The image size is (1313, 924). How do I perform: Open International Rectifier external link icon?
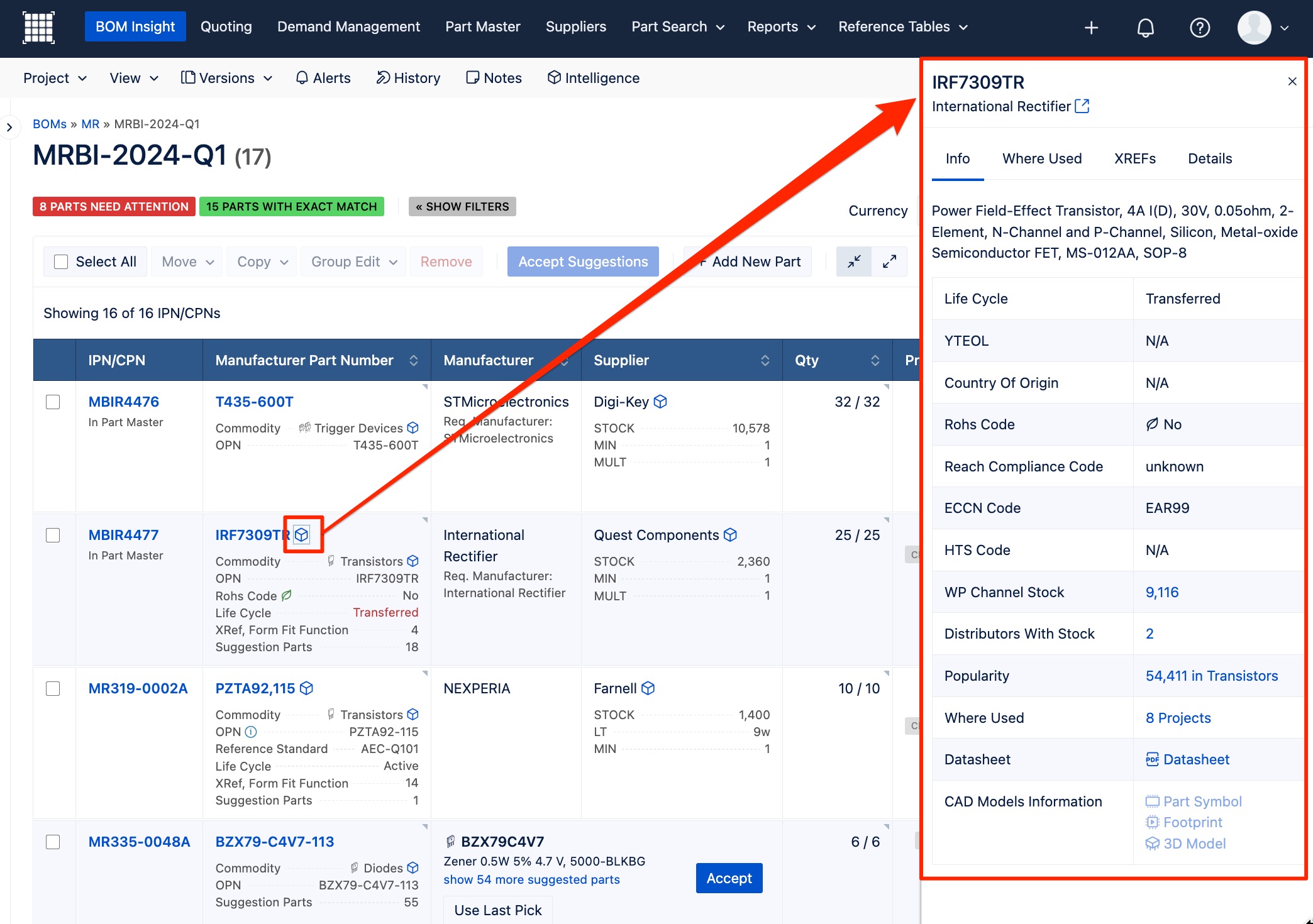(1082, 106)
